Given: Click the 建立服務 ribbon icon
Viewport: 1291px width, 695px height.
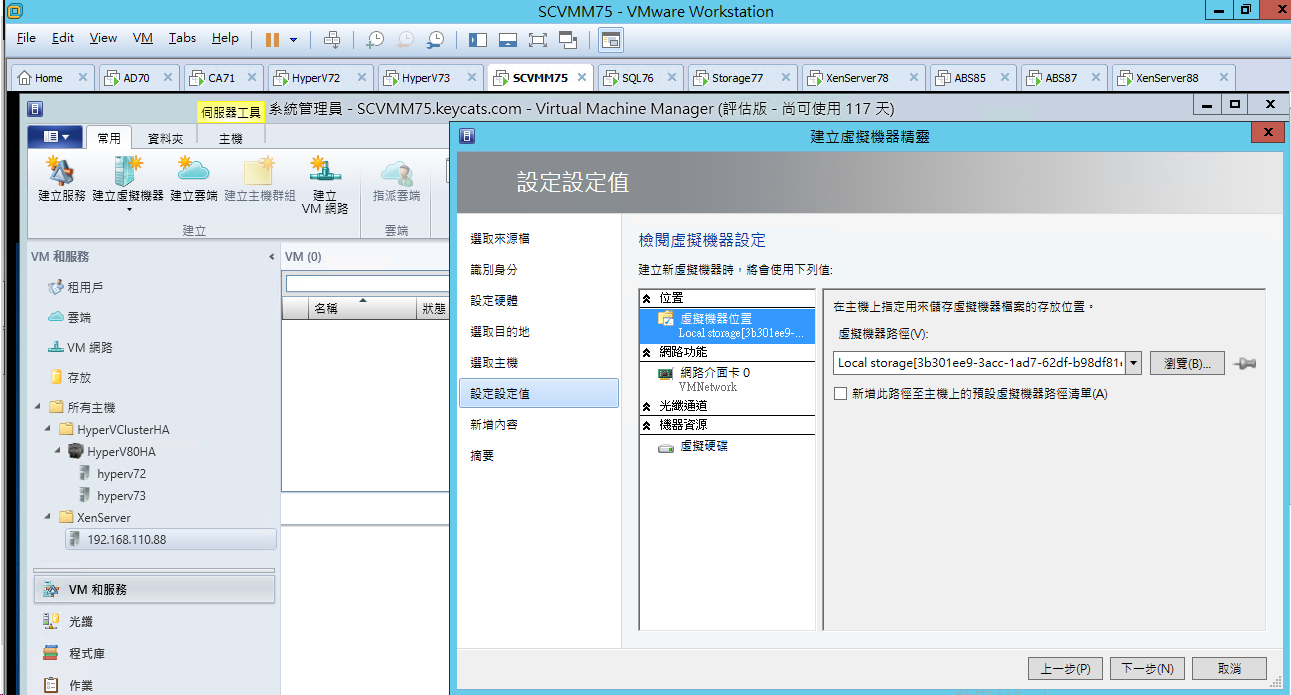Looking at the screenshot, I should point(62,179).
